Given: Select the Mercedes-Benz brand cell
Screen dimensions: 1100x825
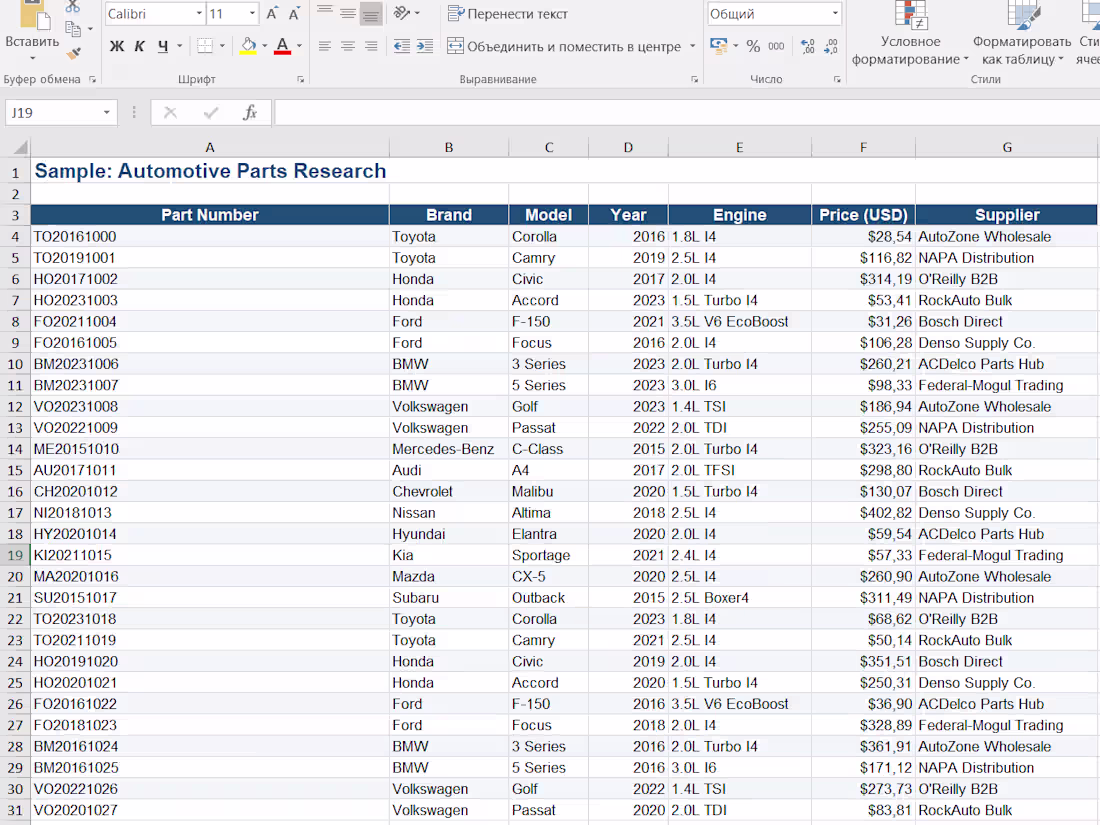Looking at the screenshot, I should [x=448, y=449].
